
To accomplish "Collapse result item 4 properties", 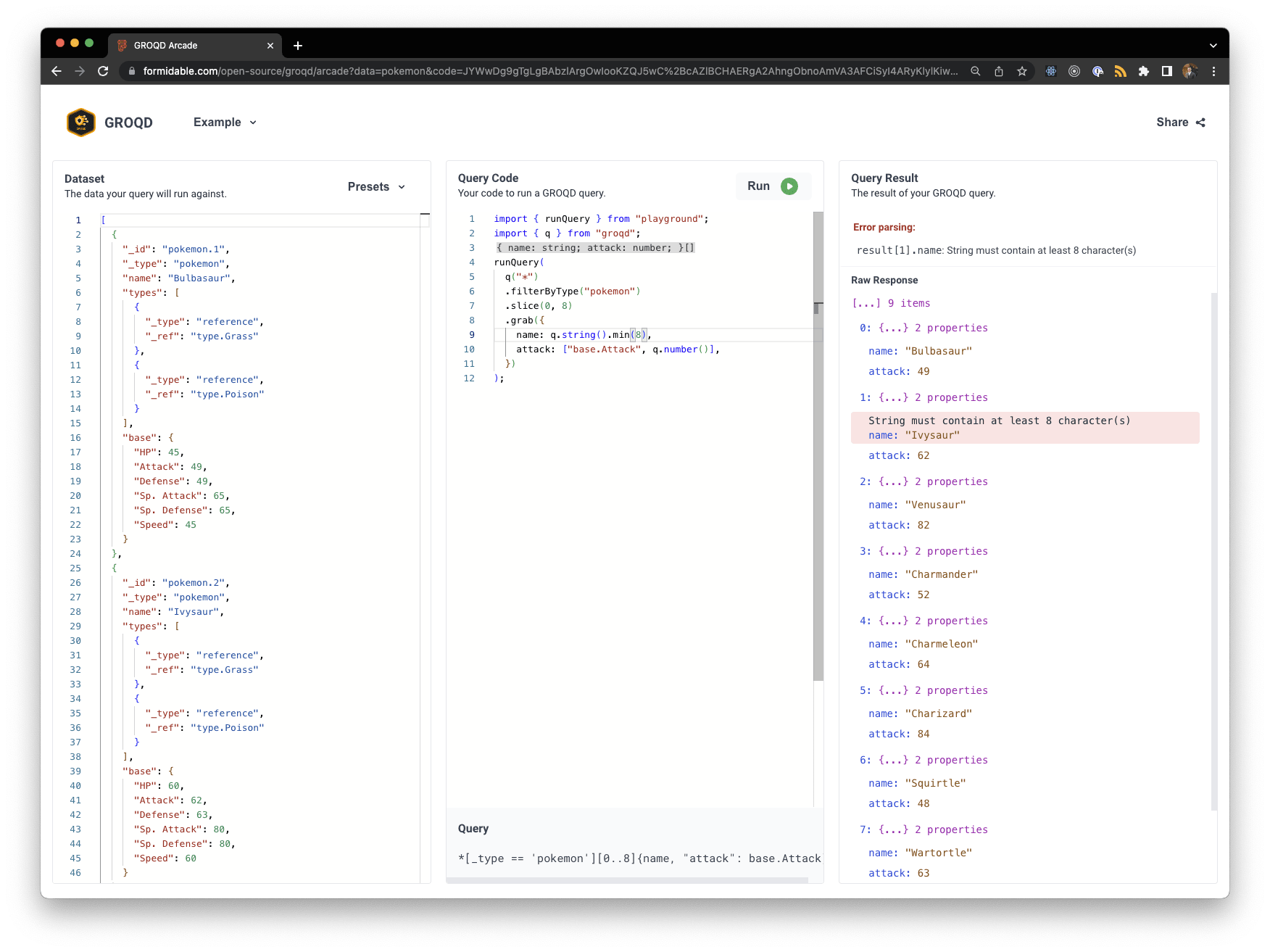I will pyautogui.click(x=924, y=621).
